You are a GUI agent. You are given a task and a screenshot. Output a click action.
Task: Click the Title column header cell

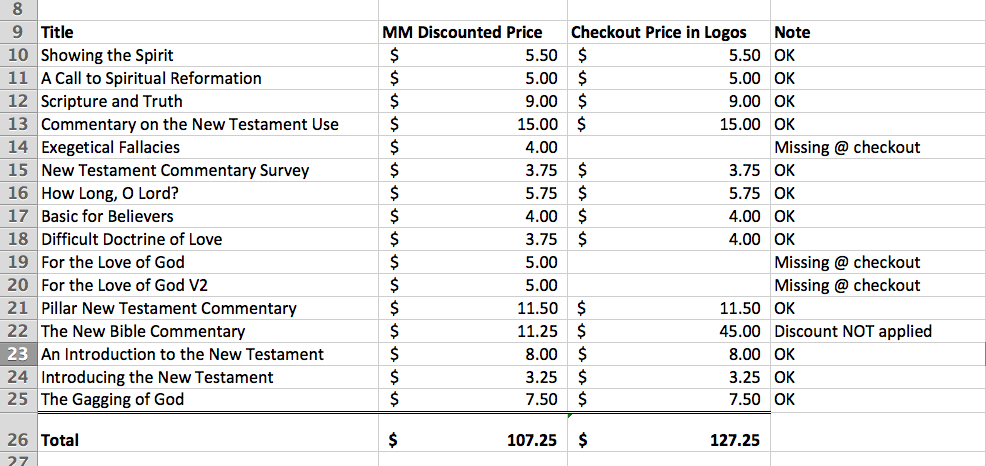point(208,32)
